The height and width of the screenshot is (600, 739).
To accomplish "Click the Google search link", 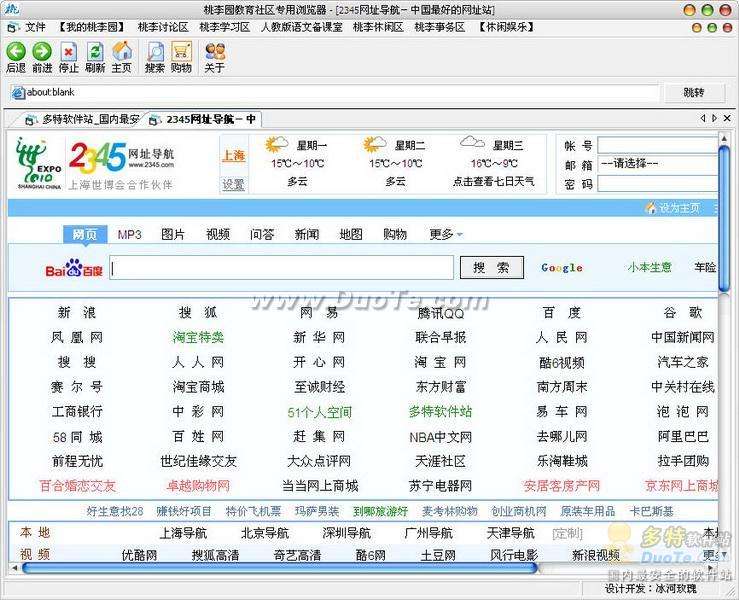I will 562,268.
